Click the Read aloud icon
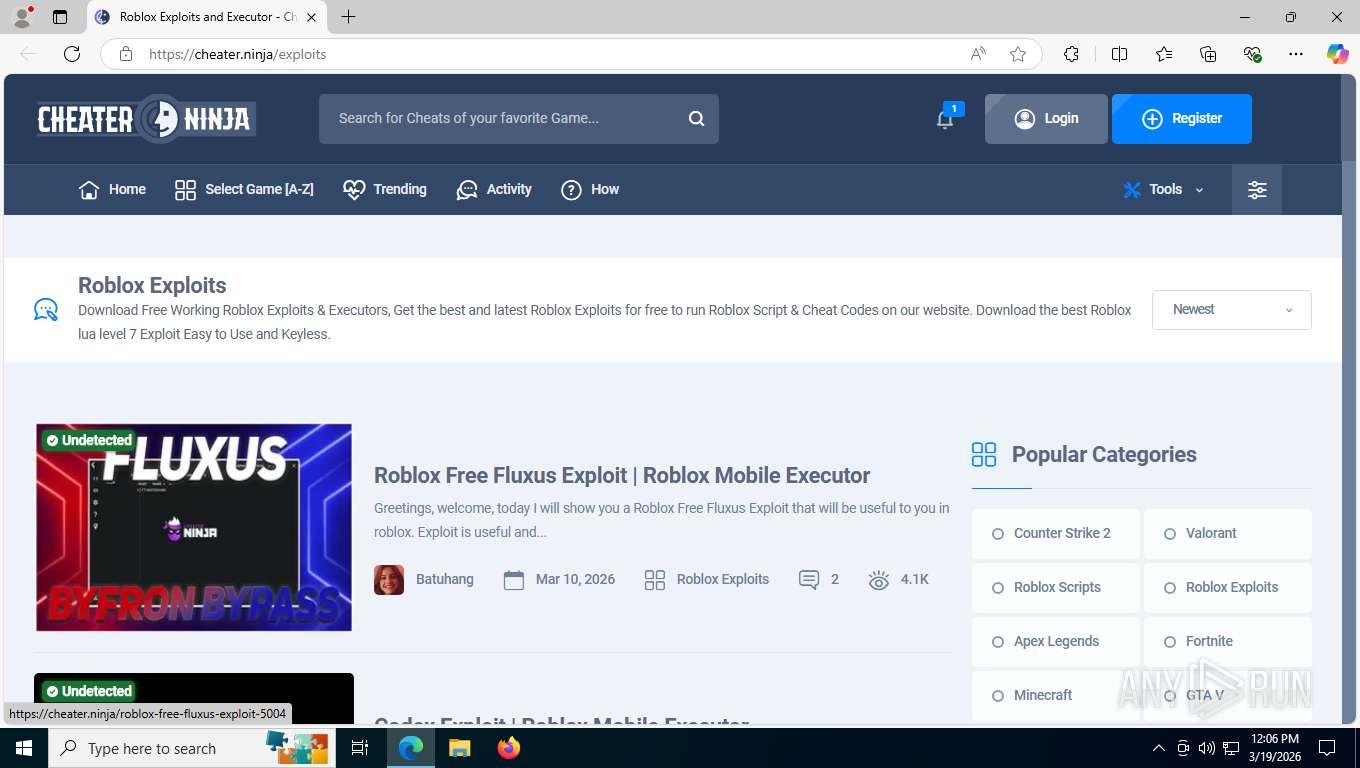 click(978, 54)
